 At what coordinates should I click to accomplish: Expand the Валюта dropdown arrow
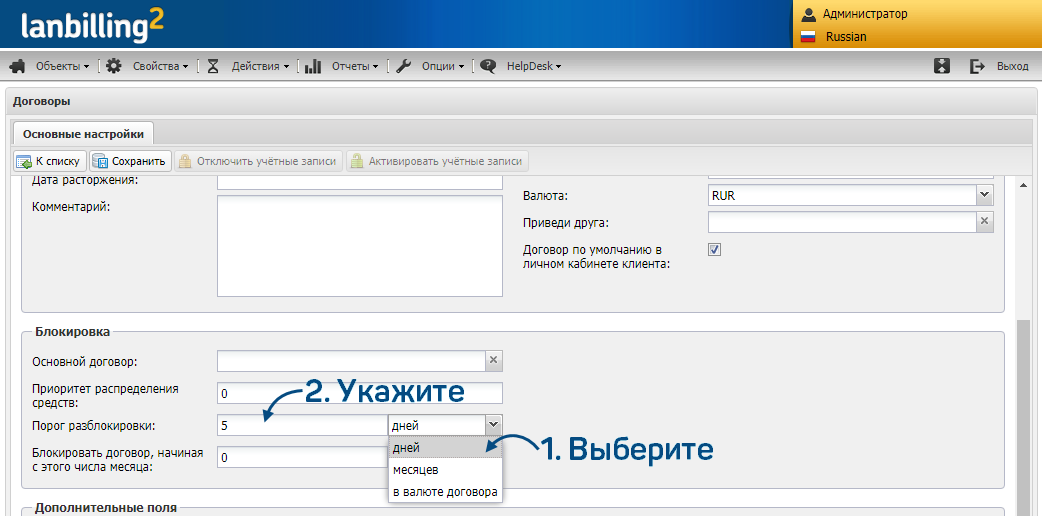[984, 195]
